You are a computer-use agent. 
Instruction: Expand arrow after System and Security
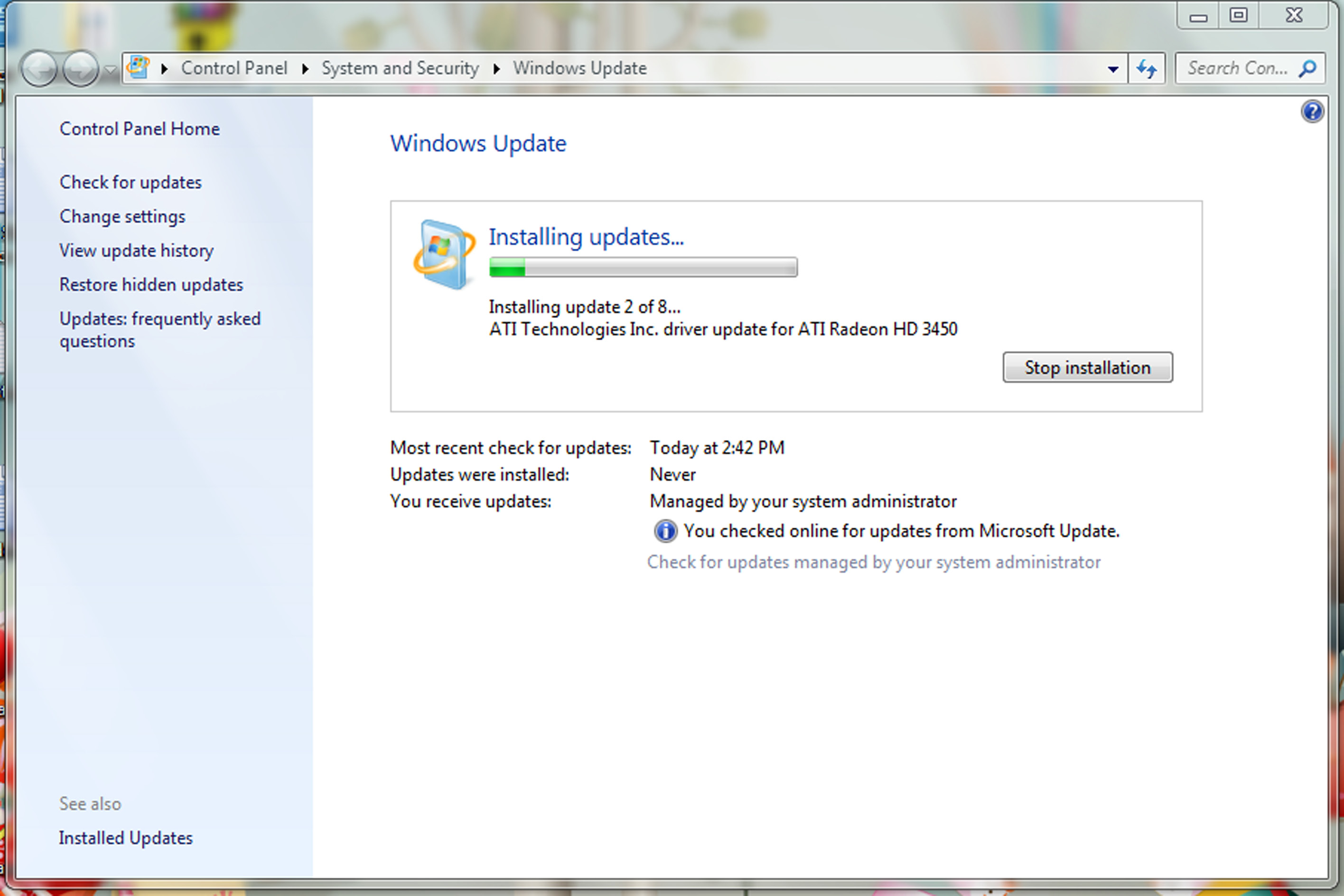496,69
